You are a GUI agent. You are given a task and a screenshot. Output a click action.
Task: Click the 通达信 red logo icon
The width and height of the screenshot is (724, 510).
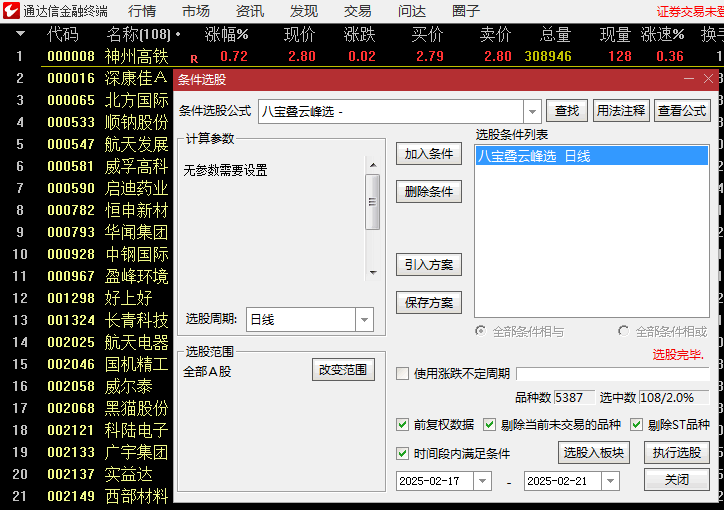(x=11, y=11)
